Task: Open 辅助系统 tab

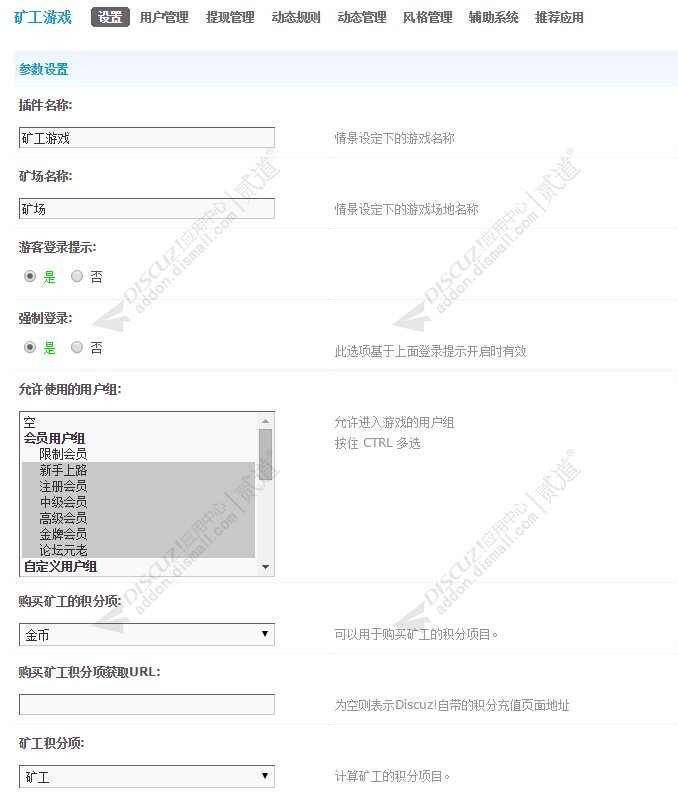Action: (494, 17)
